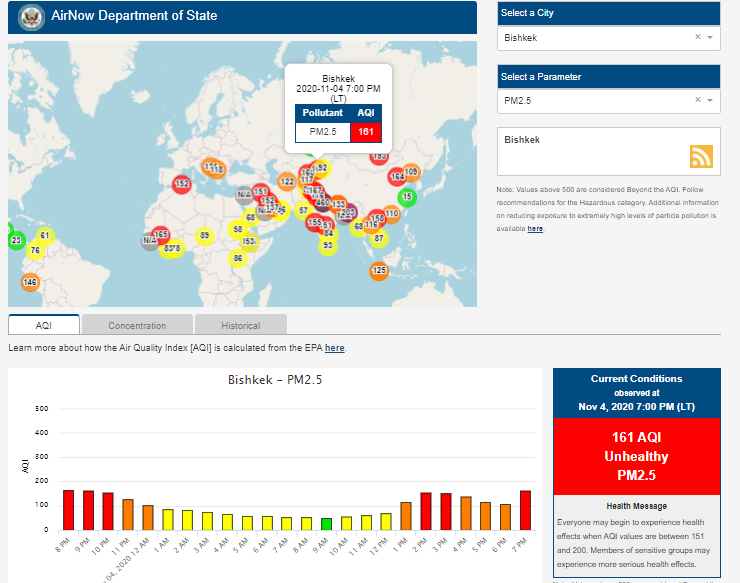Follow the particle pollution 'here' link
Viewport: 740px width, 583px height.
pos(535,229)
